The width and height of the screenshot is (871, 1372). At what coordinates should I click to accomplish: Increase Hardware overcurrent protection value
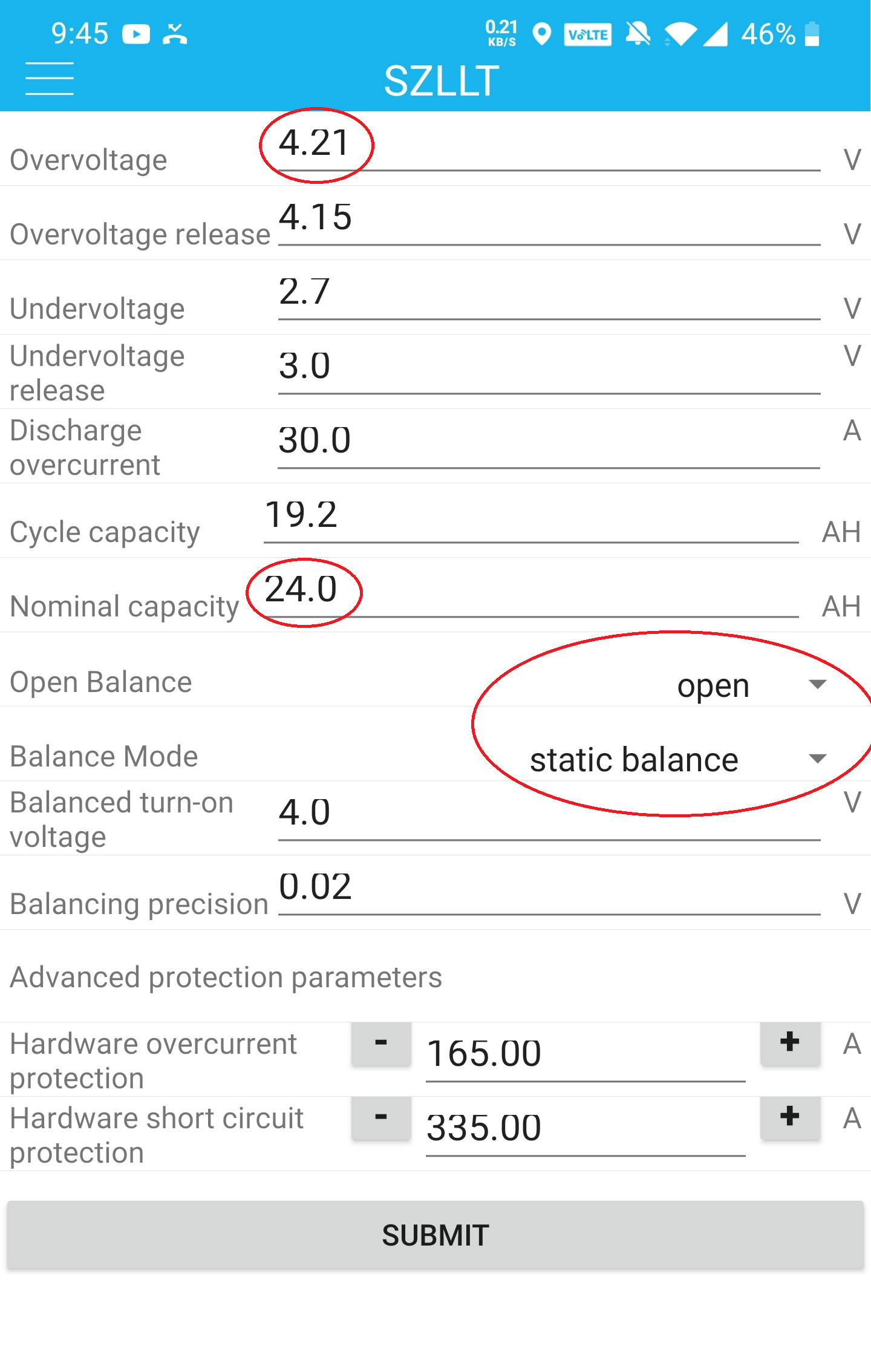790,1043
